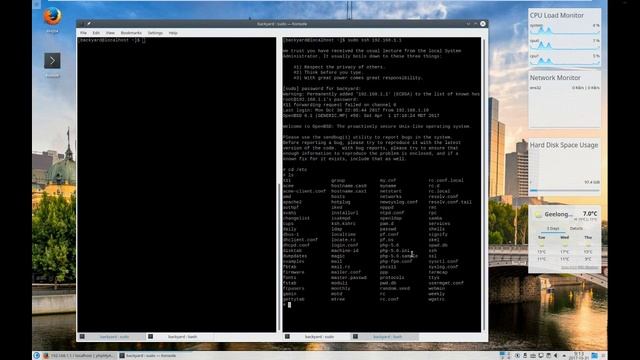The height and width of the screenshot is (360, 640).
Task: Click the CPU Load Monitor widget title
Action: coord(557,16)
